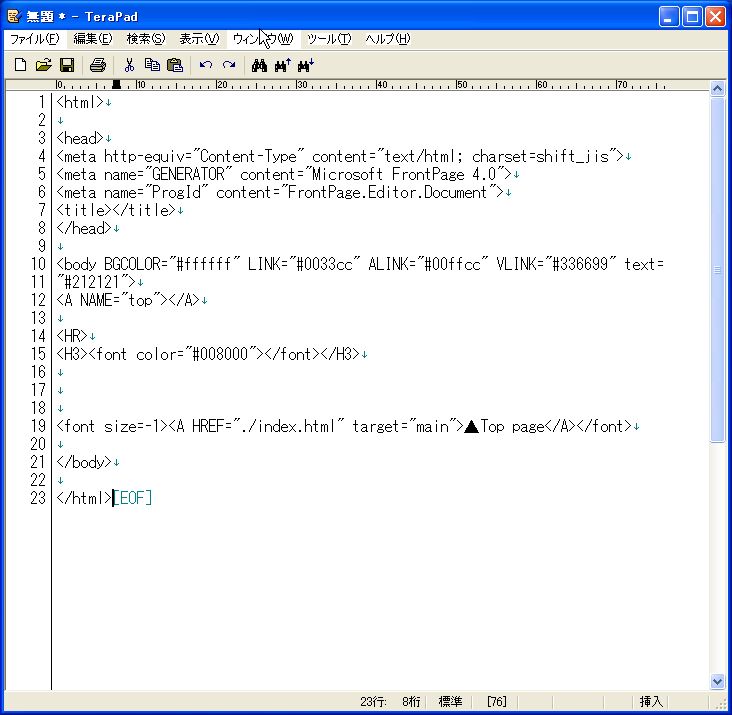Find previous match with binoculars up-arrow icon

point(282,65)
